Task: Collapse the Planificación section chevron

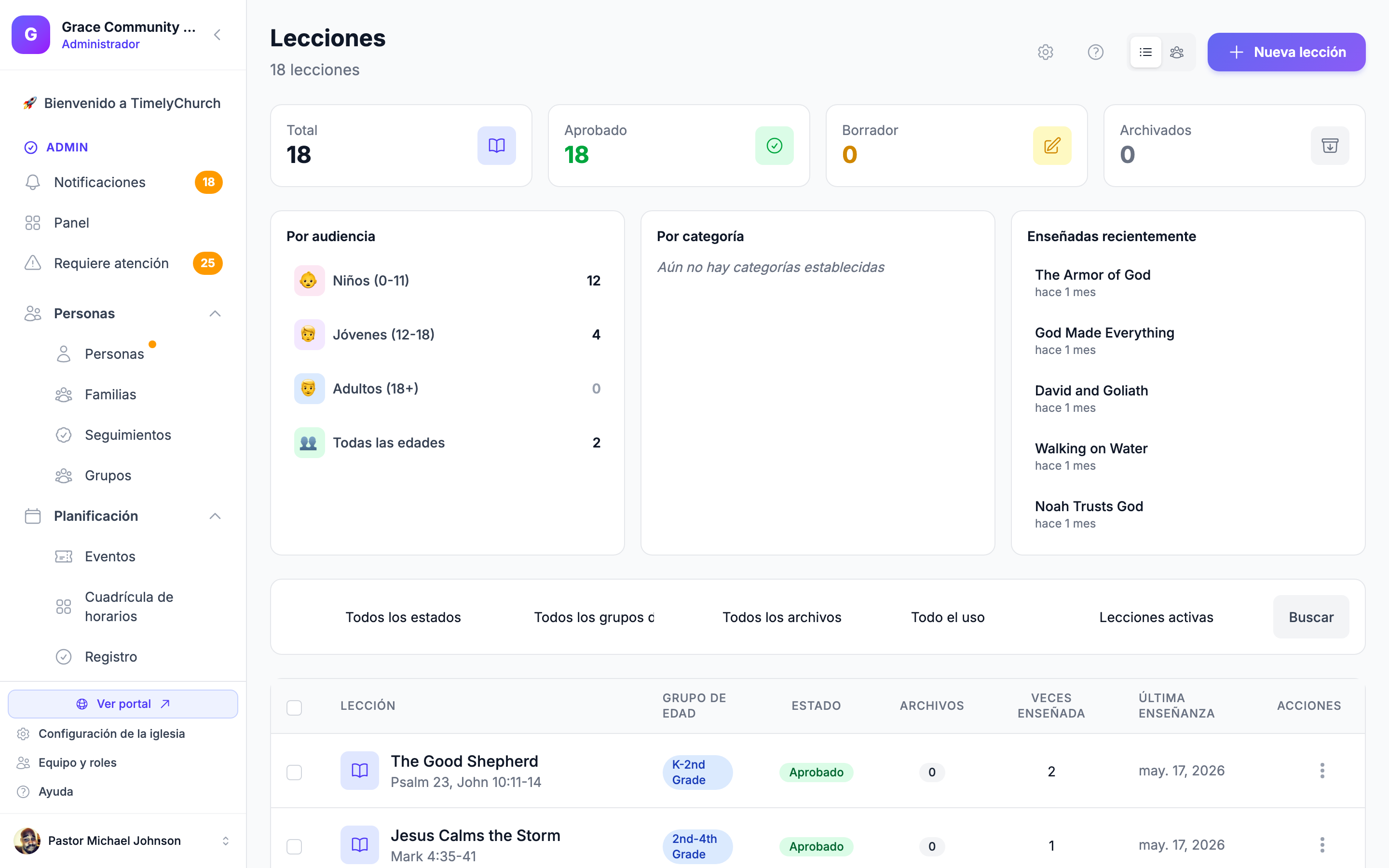Action: click(215, 516)
